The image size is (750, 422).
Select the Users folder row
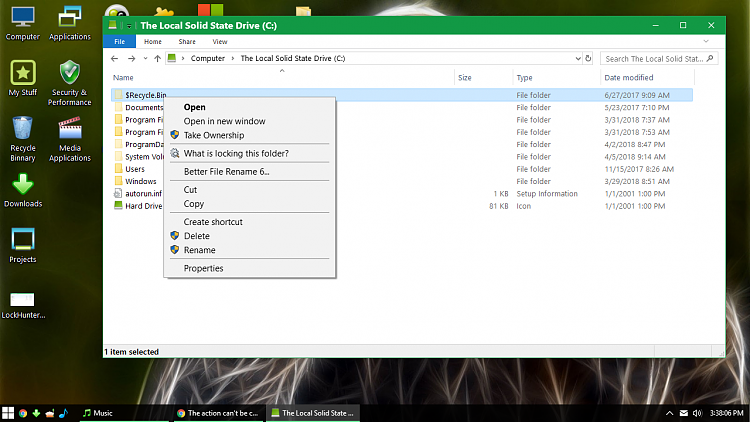tap(402, 169)
